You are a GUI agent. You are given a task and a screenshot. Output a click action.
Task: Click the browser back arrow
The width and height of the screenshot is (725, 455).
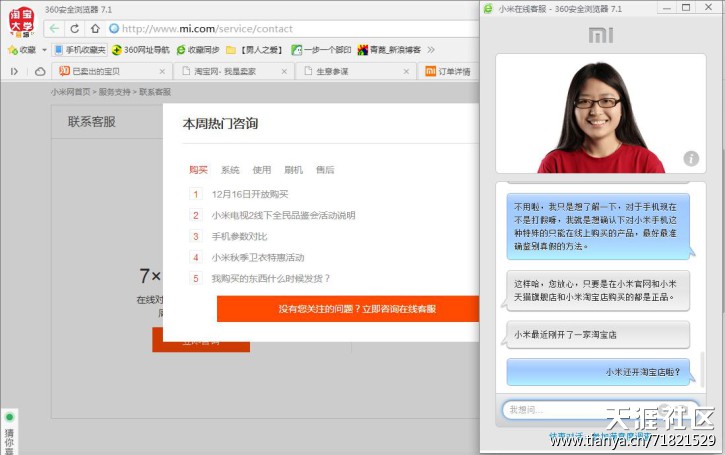(x=54, y=29)
